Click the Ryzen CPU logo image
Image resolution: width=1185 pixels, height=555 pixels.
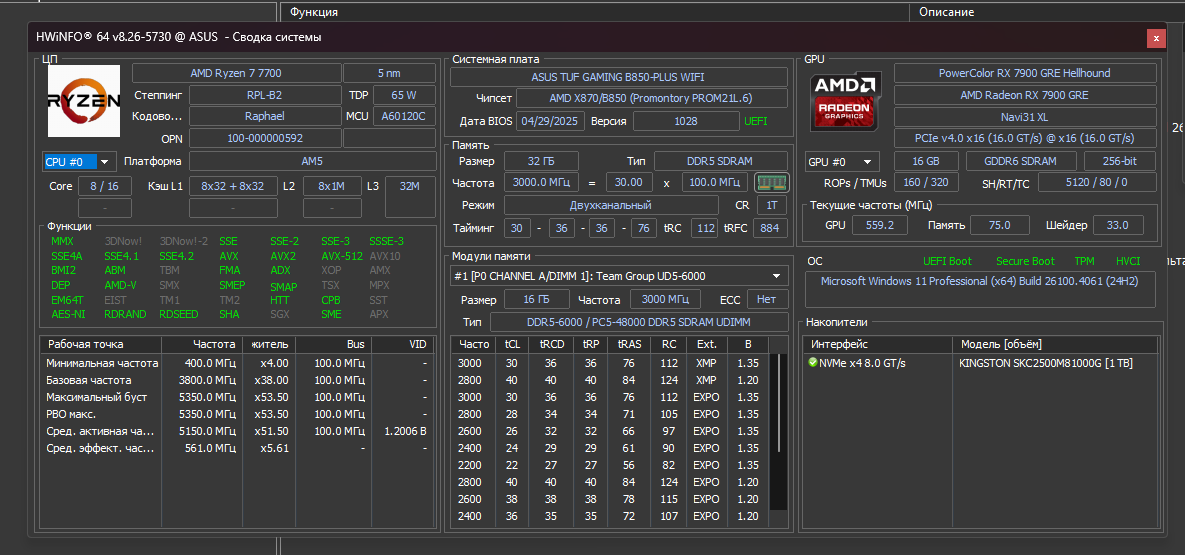pyautogui.click(x=84, y=101)
